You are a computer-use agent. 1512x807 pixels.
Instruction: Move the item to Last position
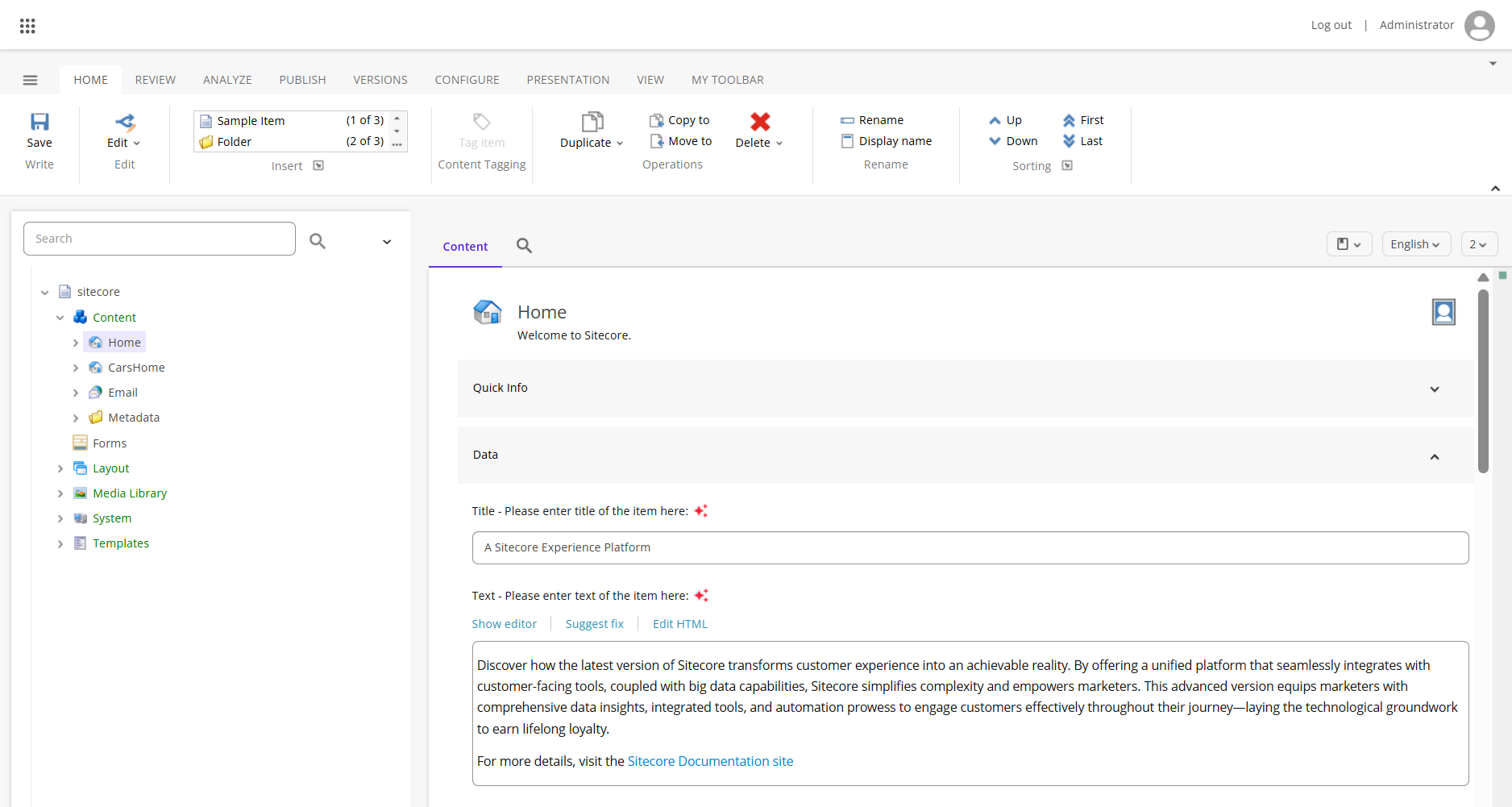tap(1082, 141)
